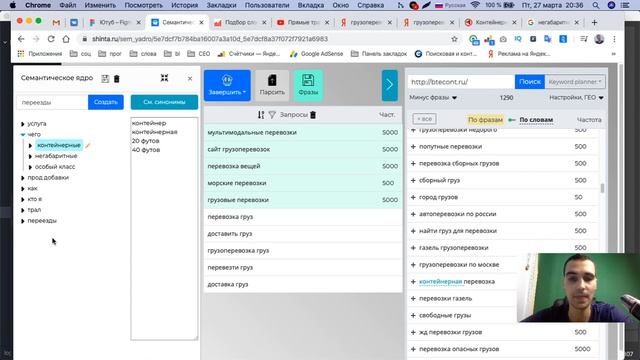Close the Семантическое ядро panel with X

point(190,78)
